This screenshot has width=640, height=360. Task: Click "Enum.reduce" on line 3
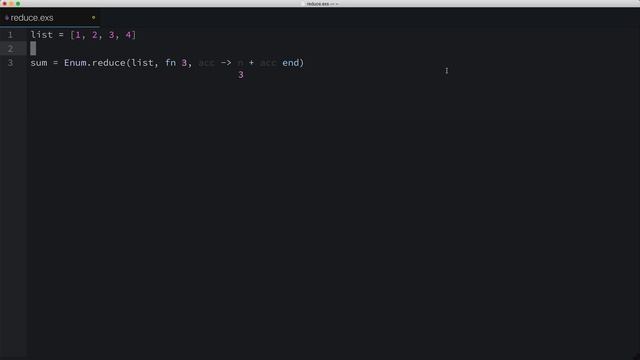[94, 63]
